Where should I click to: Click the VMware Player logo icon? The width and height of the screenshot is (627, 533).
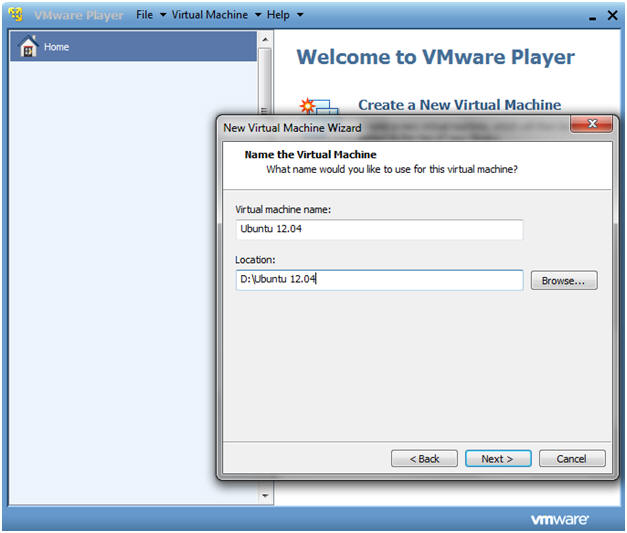point(16,14)
